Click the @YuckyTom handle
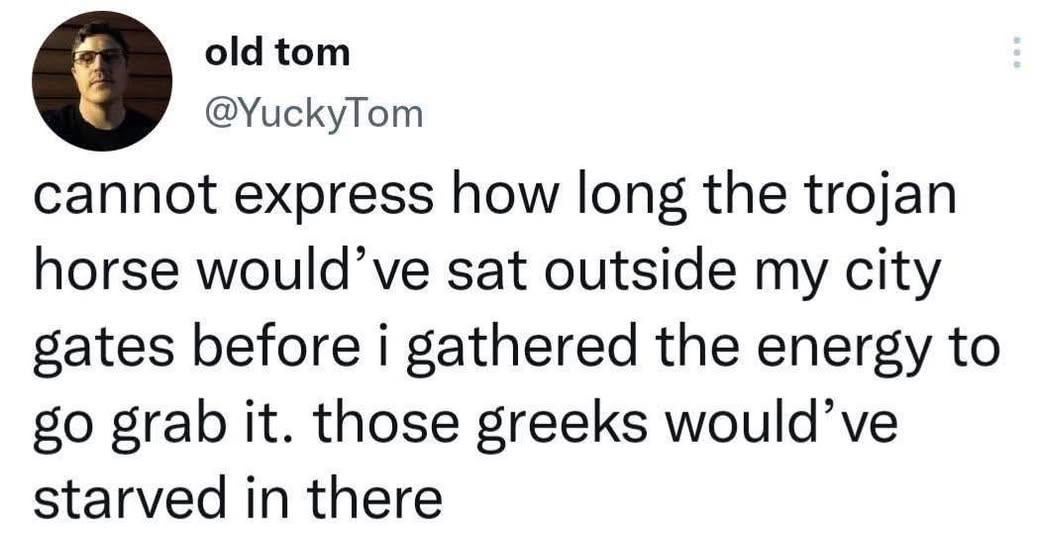 point(313,115)
